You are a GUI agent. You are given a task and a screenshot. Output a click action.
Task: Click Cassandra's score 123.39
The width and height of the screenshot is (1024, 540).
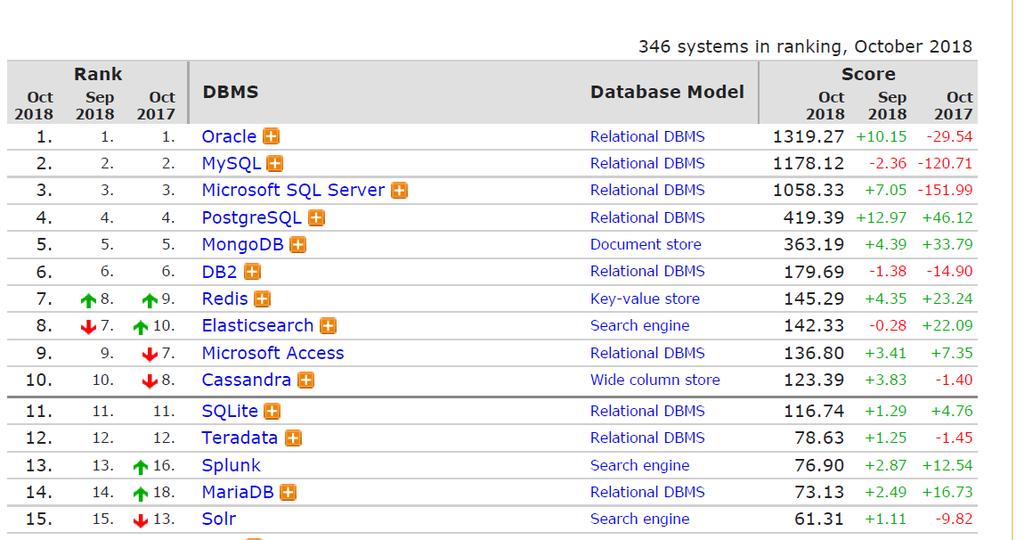click(x=814, y=379)
